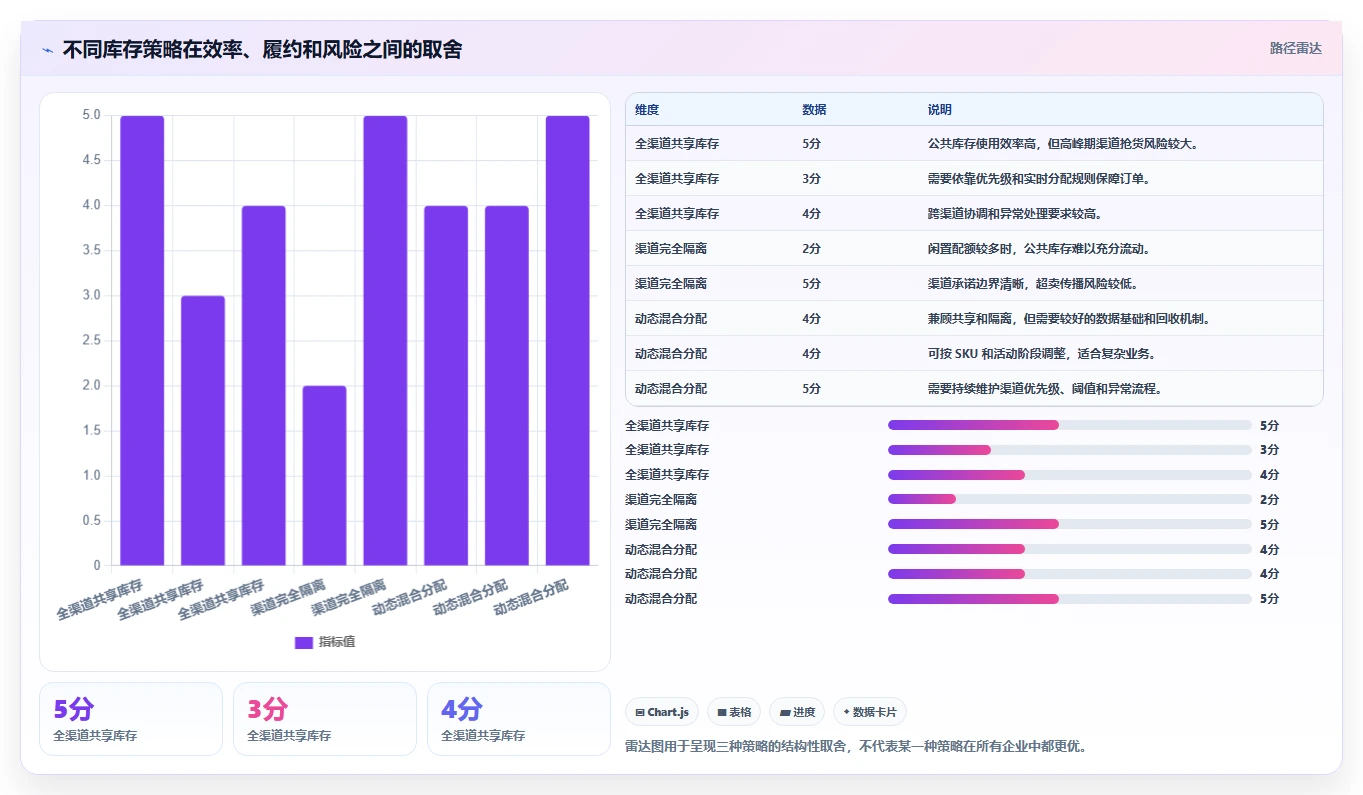
Task: Click the 3分 cell in the table
Action: (x=811, y=179)
